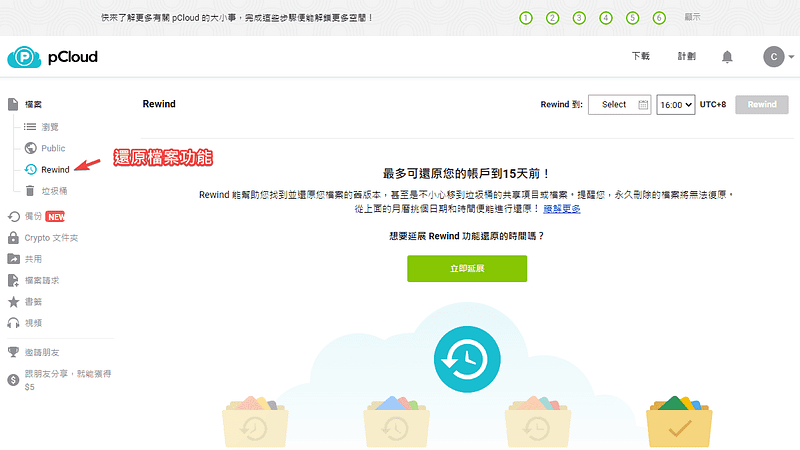Screen dimensions: 800x450
Task: Open the account avatar C
Action: coord(773,57)
